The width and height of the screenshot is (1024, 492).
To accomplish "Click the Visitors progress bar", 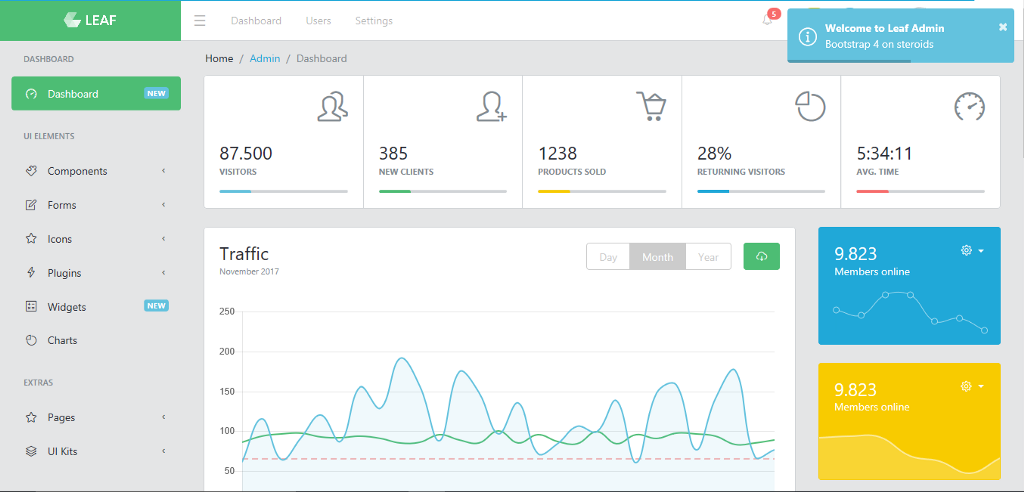I will 283,191.
